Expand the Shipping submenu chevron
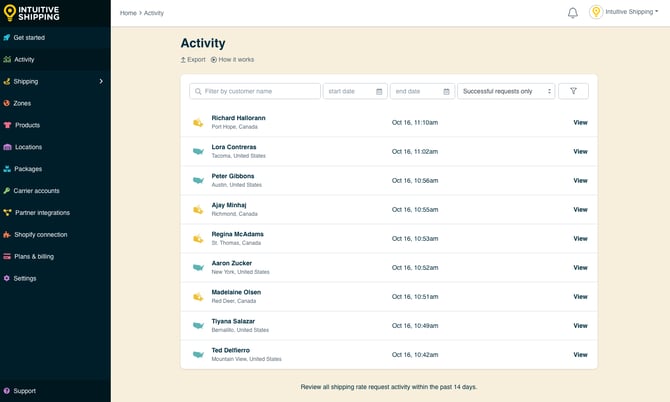This screenshot has height=402, width=670. point(101,81)
